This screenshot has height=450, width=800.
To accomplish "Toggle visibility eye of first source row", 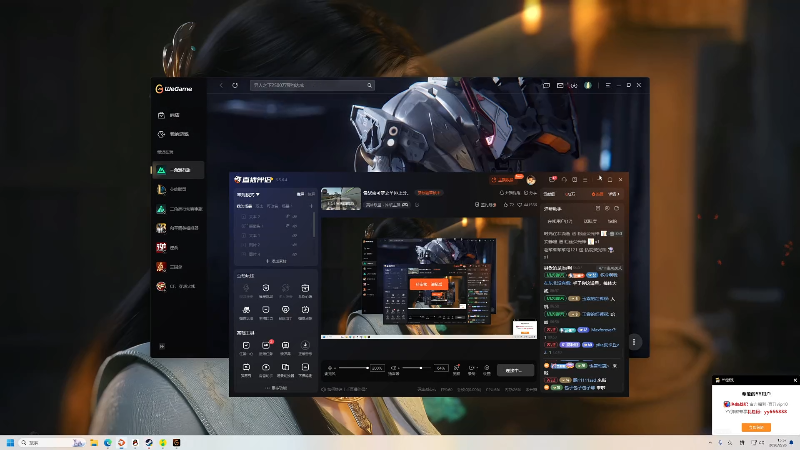I will point(295,217).
